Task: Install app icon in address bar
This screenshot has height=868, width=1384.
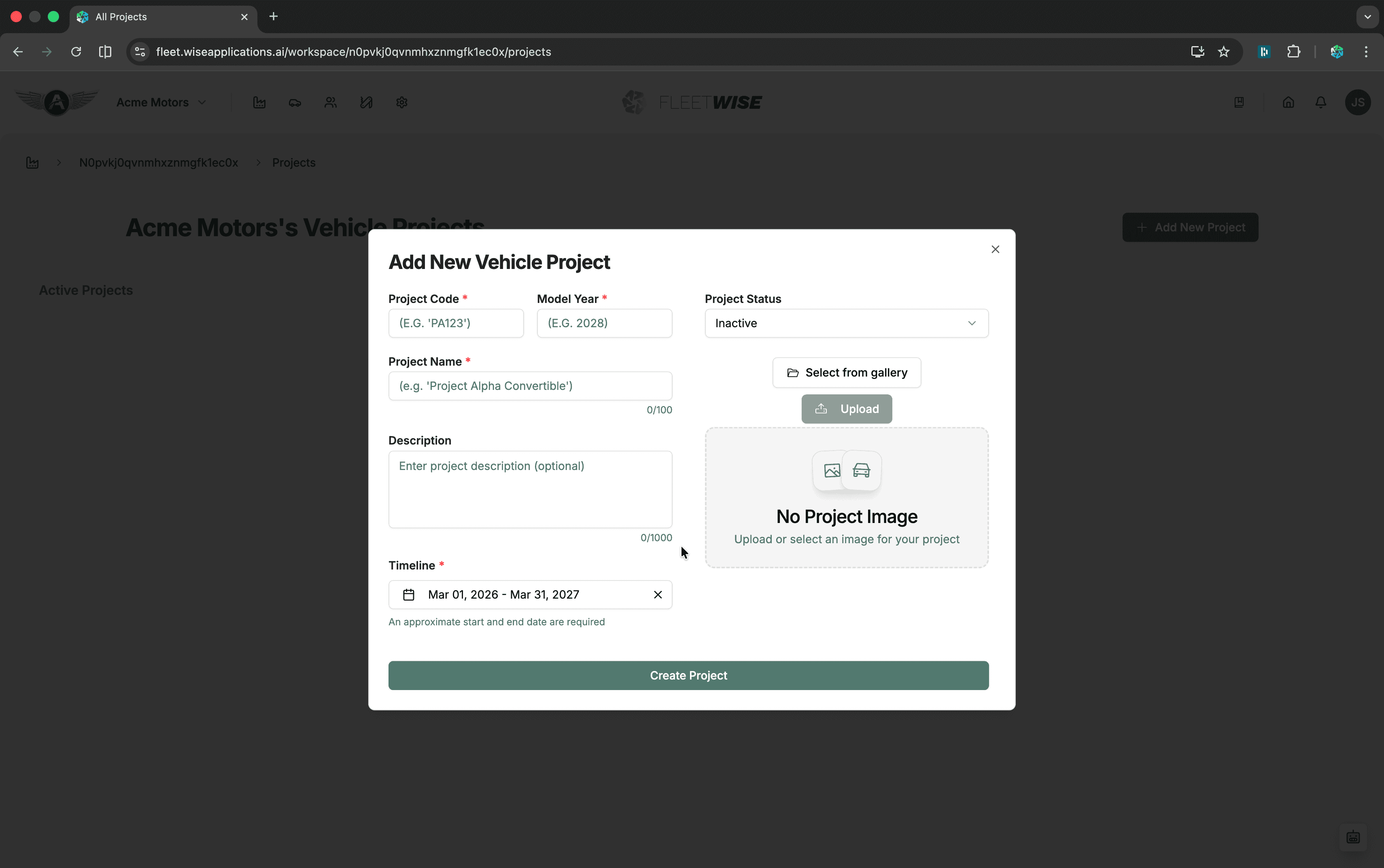Action: coord(1197,52)
